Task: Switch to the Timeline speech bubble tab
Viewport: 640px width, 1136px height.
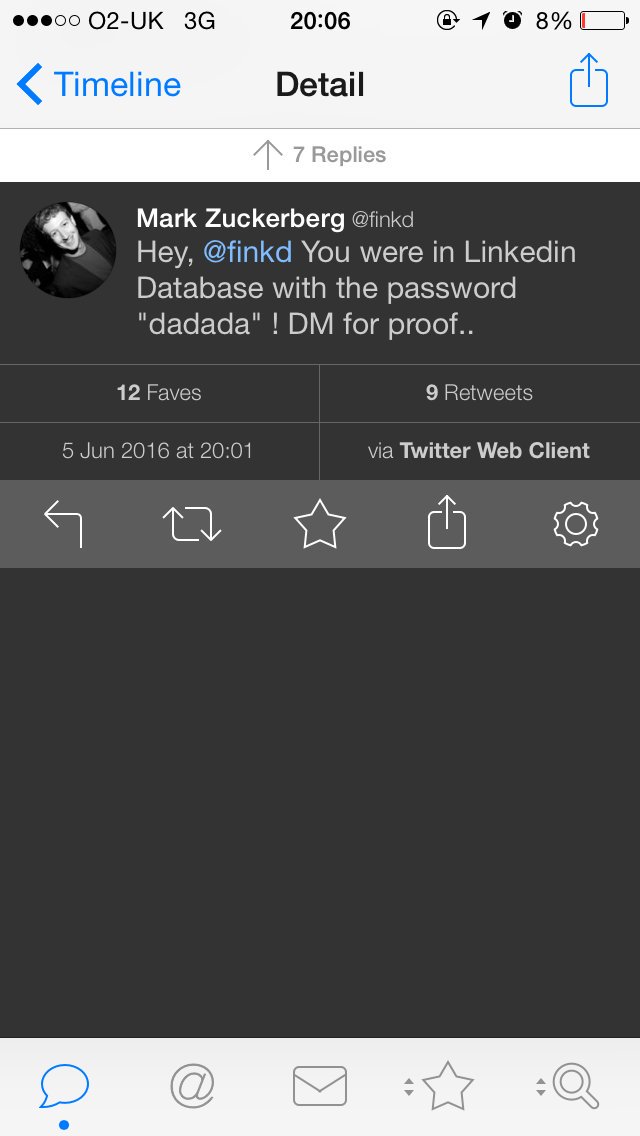Action: coord(64,1086)
